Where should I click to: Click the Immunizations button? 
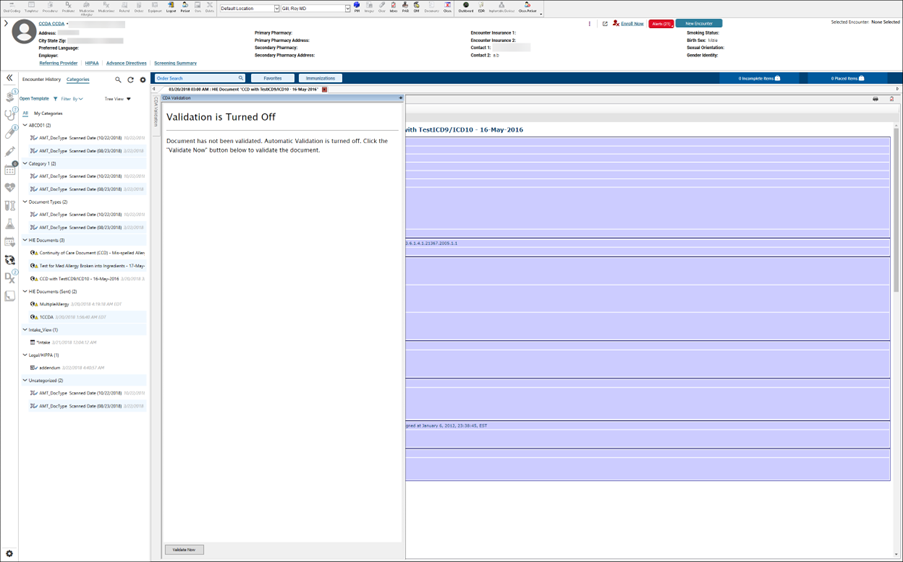320,78
